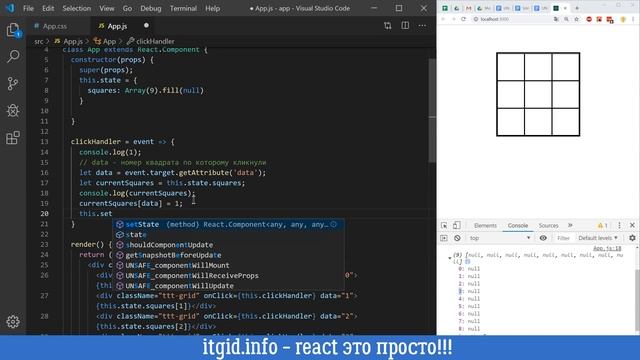This screenshot has height=360, width=640.
Task: Click the browser translate icon
Action: [556, 19]
